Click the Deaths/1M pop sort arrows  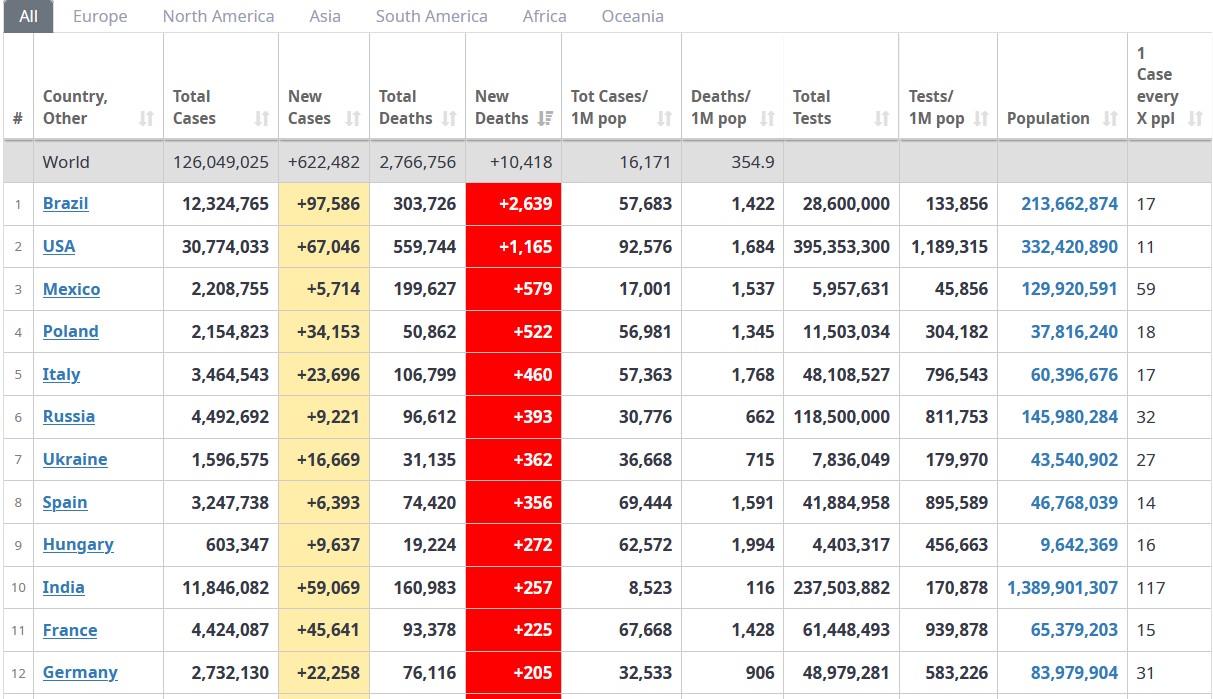click(x=767, y=118)
